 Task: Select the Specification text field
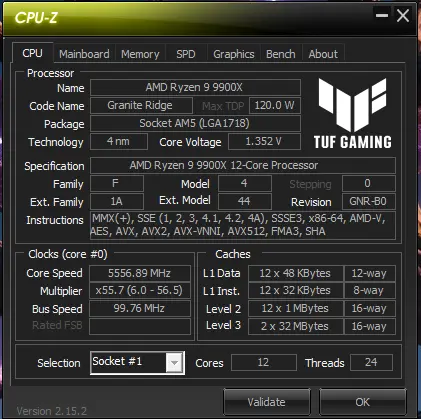[x=243, y=166]
